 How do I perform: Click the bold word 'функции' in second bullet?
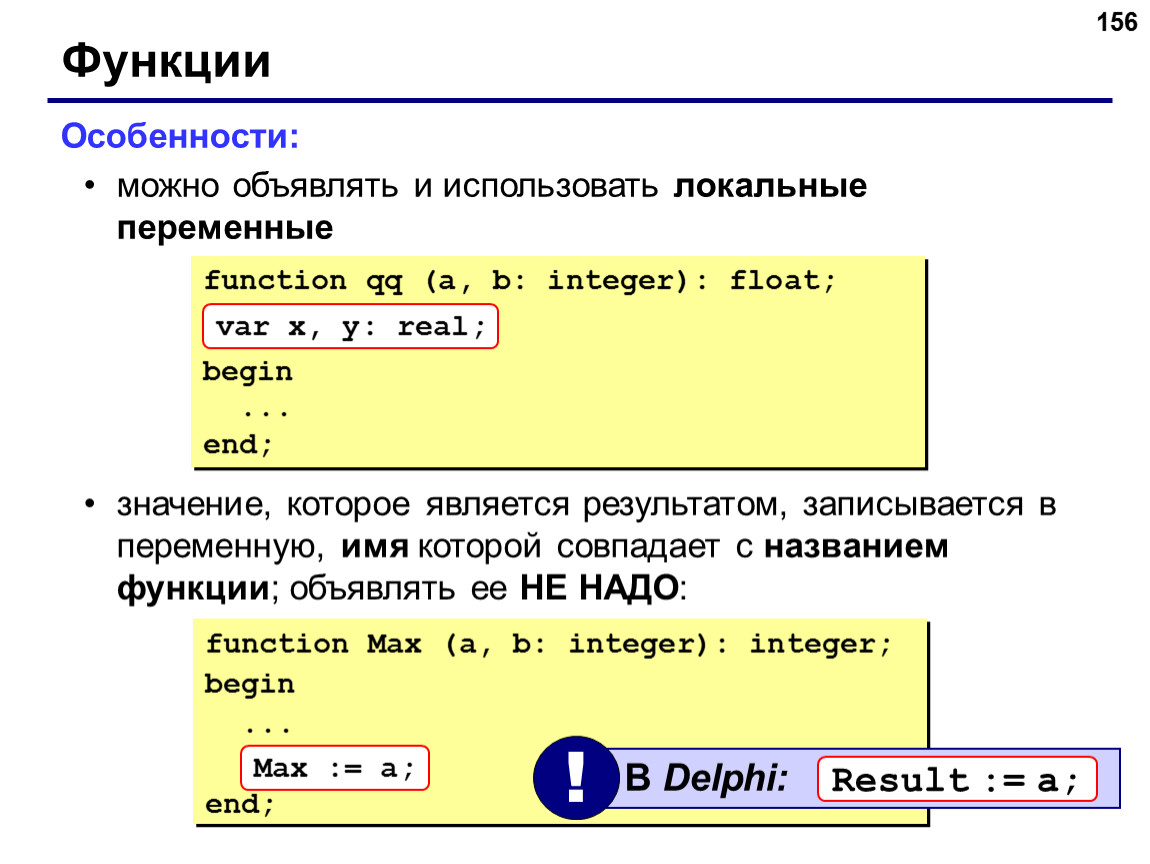pos(193,588)
